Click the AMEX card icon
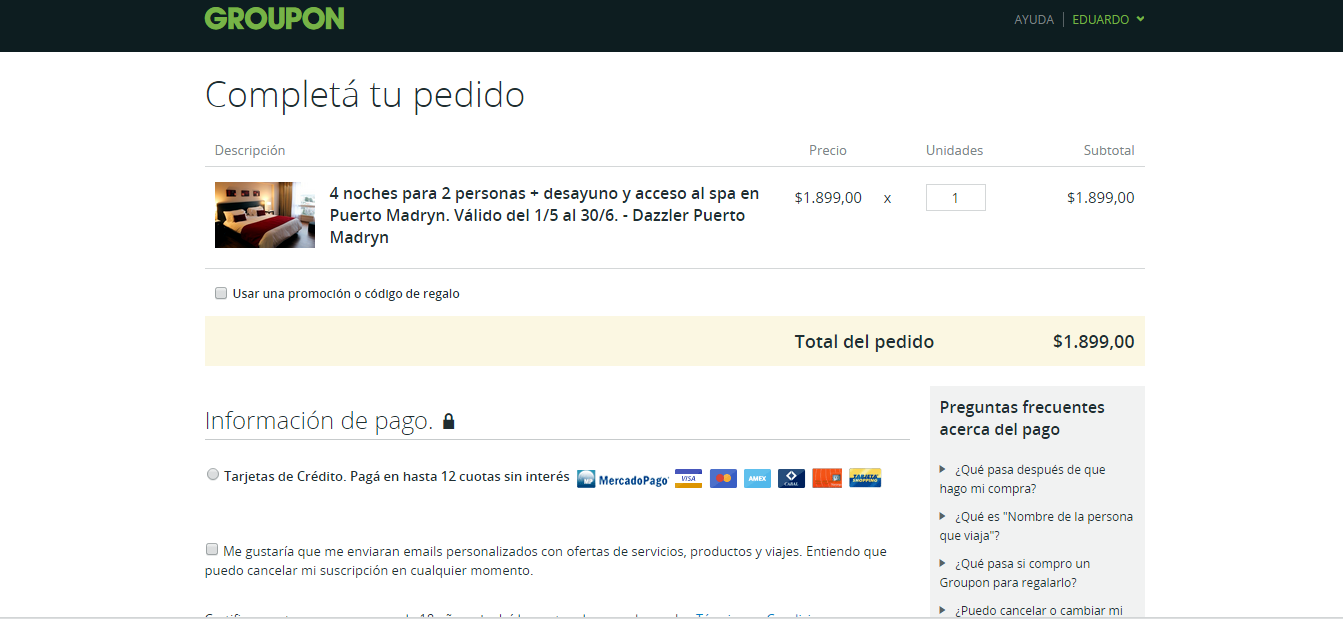Screen dimensions: 1343x619 757,478
